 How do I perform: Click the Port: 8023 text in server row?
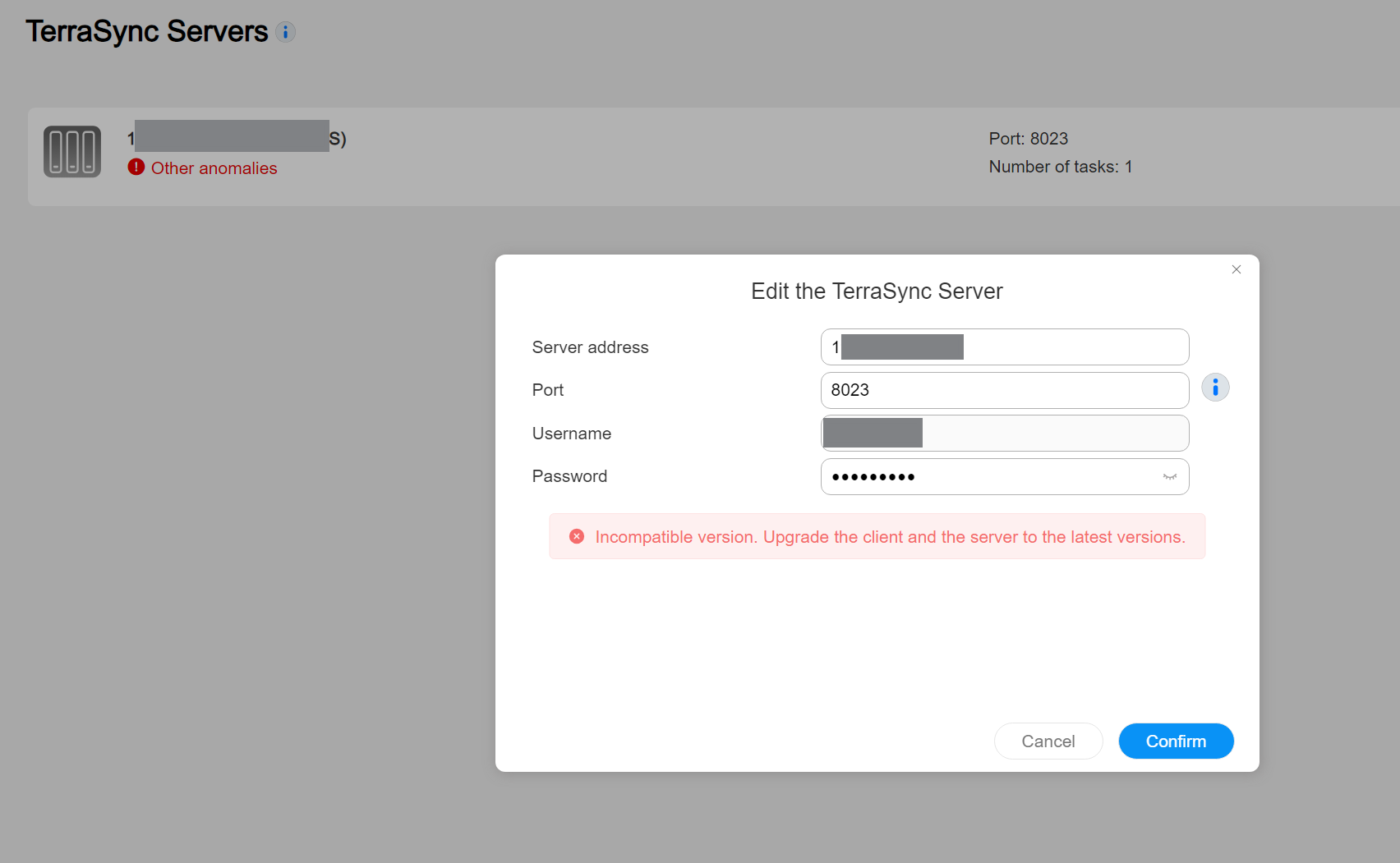[x=1029, y=139]
